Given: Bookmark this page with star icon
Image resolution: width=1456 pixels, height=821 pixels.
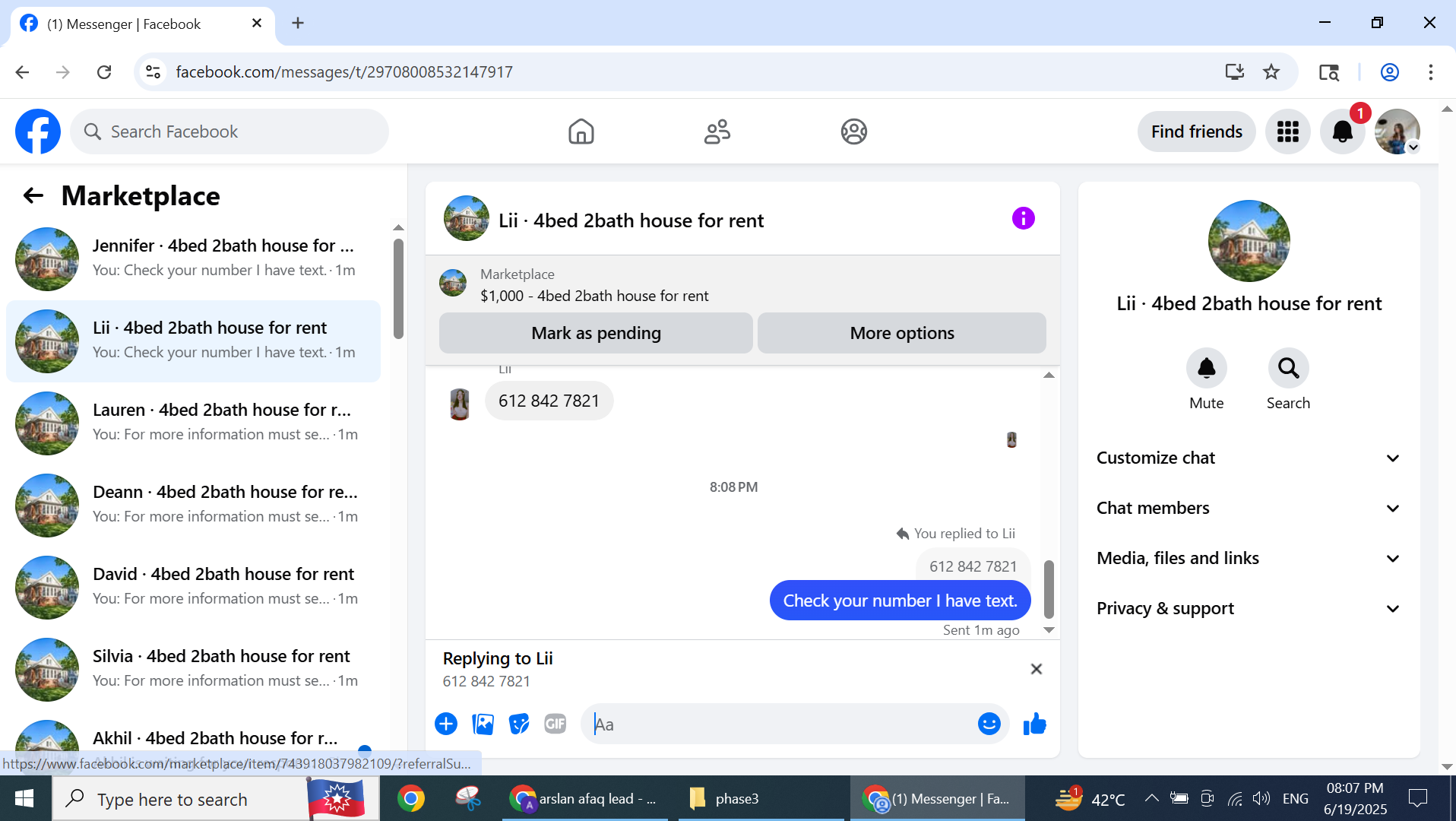Looking at the screenshot, I should (x=1271, y=72).
